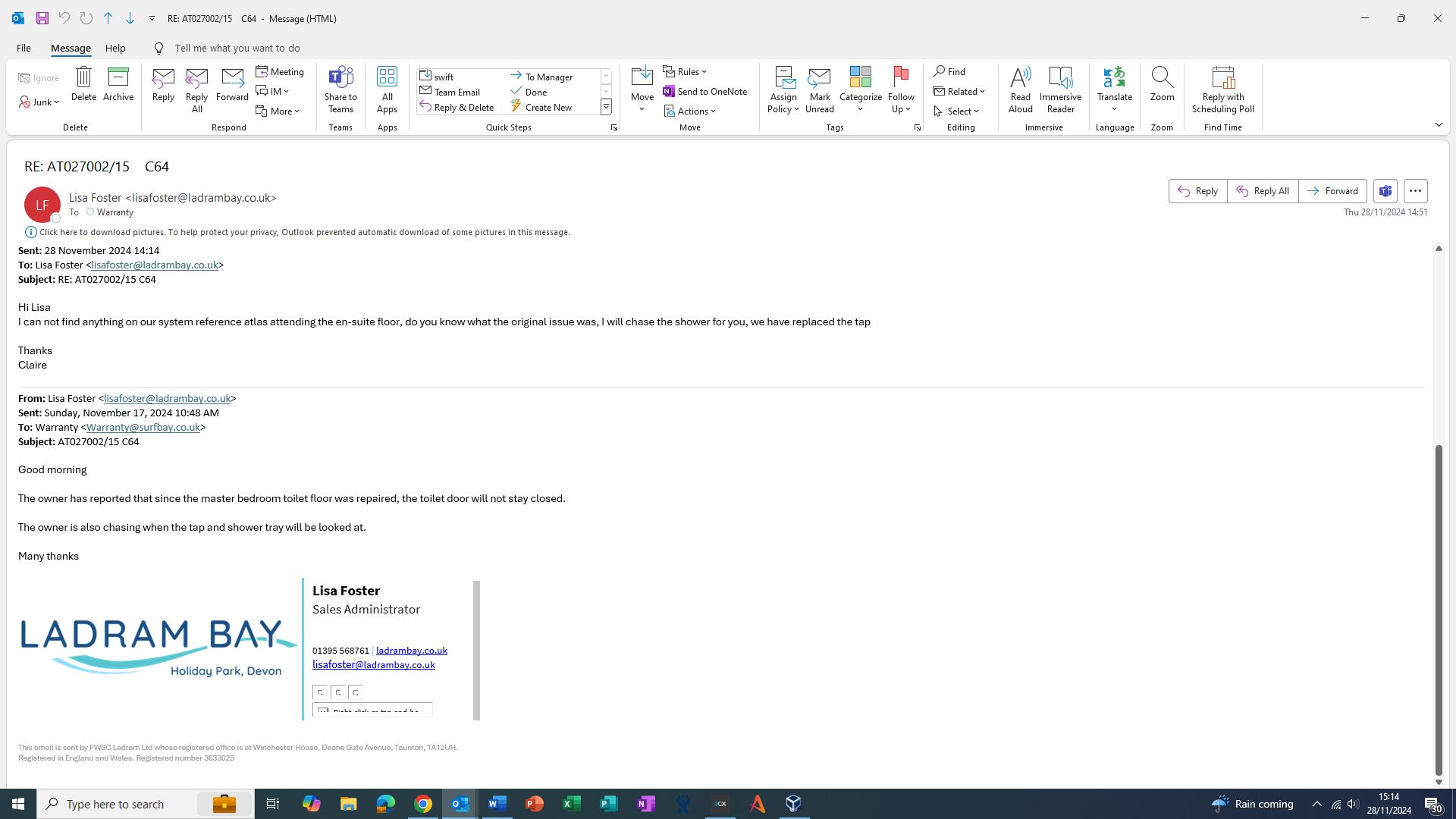
Task: Click Send to OneNote icon
Action: pyautogui.click(x=669, y=91)
